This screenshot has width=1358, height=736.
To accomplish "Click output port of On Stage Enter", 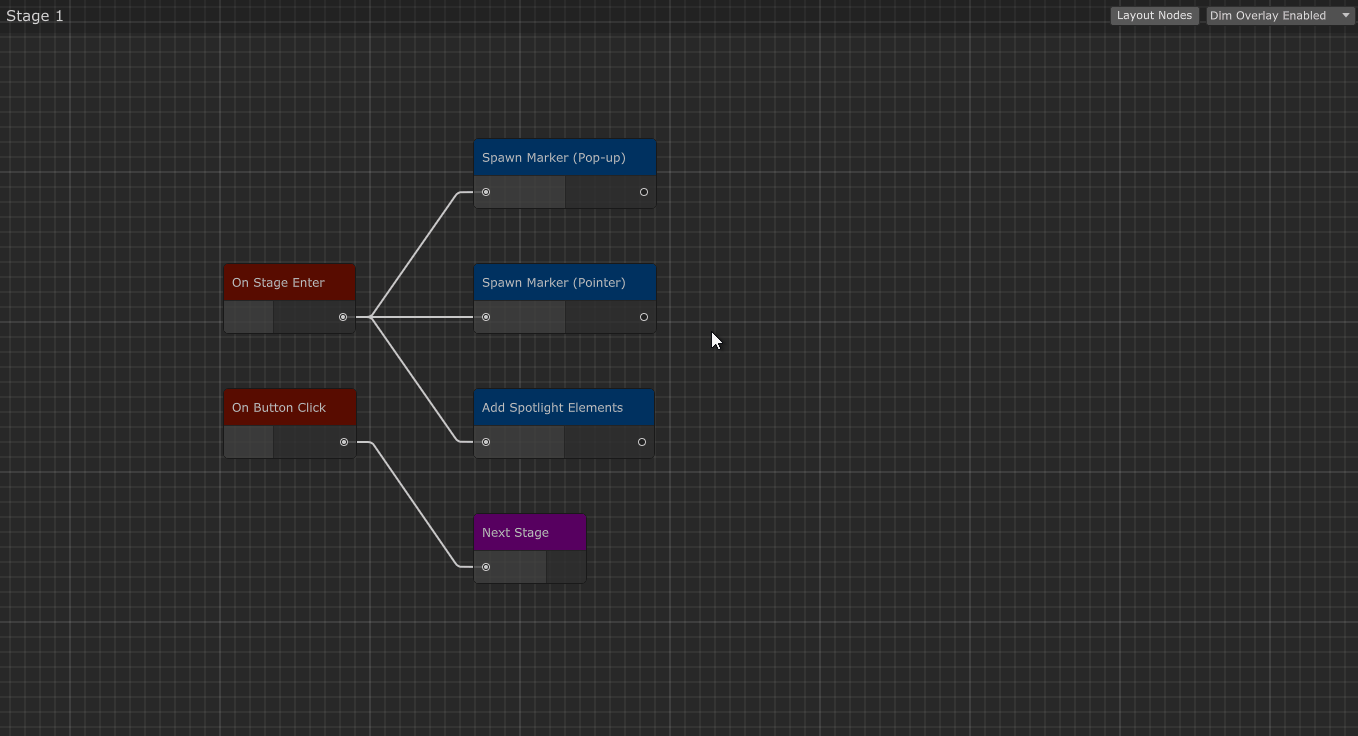I will (343, 317).
